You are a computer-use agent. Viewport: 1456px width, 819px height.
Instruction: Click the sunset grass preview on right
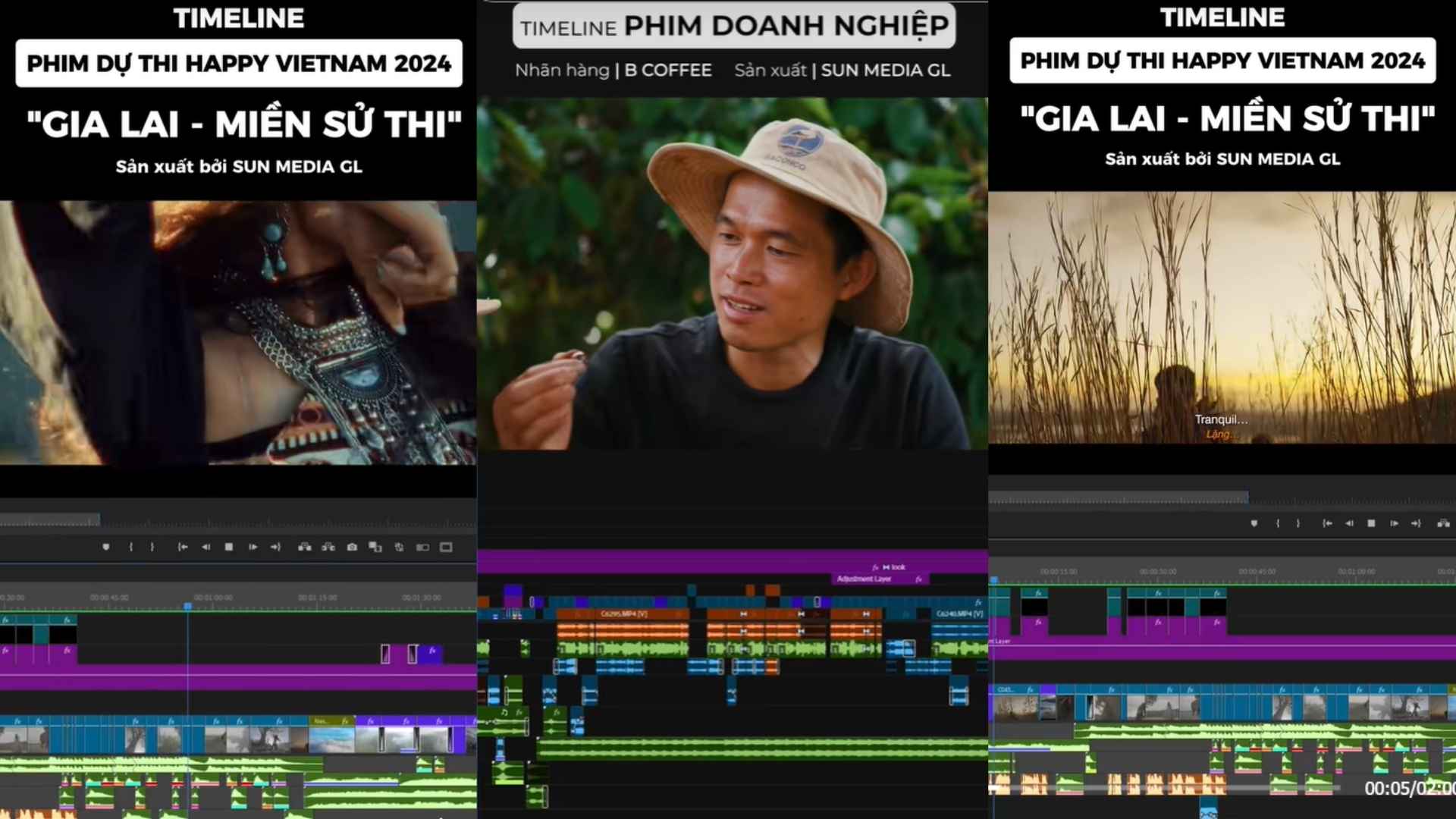tap(1222, 317)
